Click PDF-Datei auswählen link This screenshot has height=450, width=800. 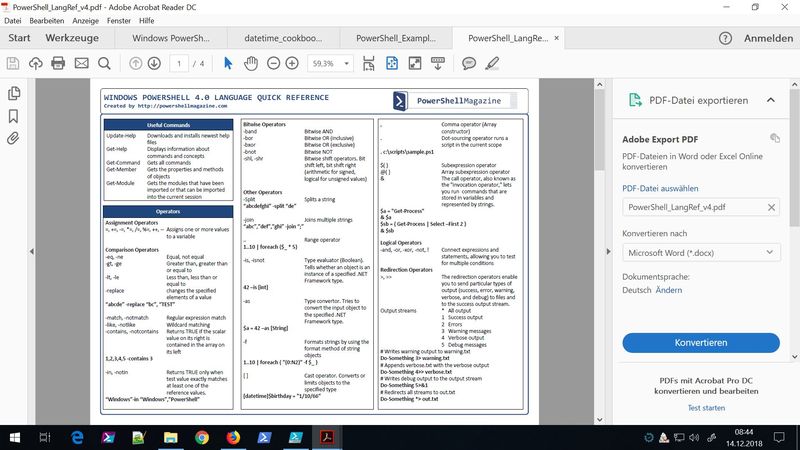(x=660, y=188)
